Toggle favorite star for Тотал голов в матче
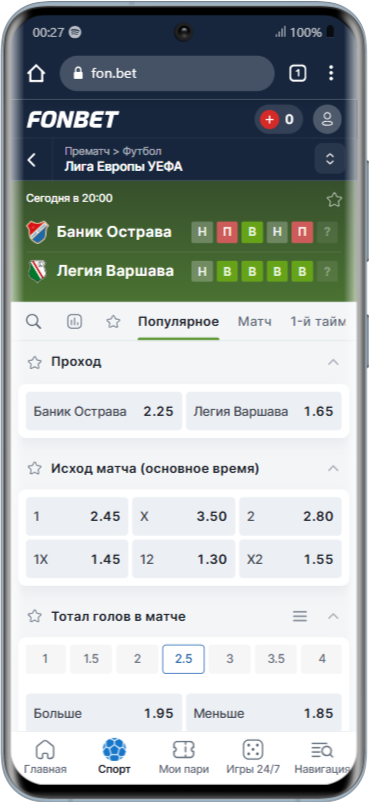Image resolution: width=369 pixels, height=802 pixels. pyautogui.click(x=34, y=616)
